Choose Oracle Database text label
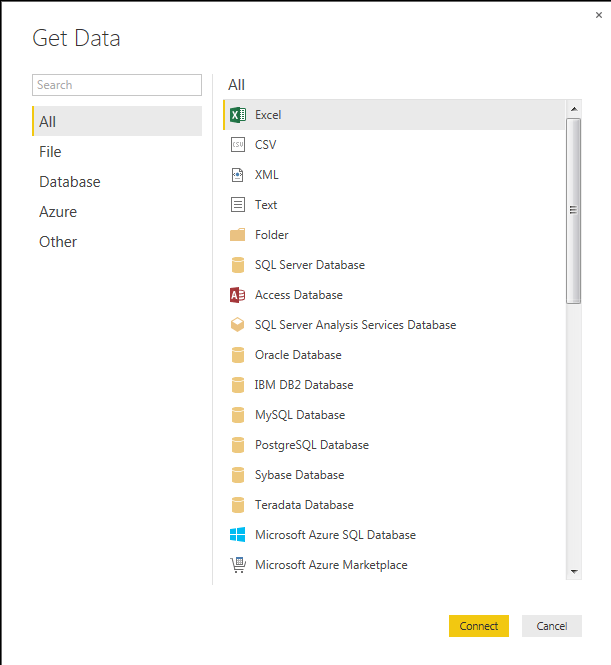611x665 pixels. tap(298, 355)
